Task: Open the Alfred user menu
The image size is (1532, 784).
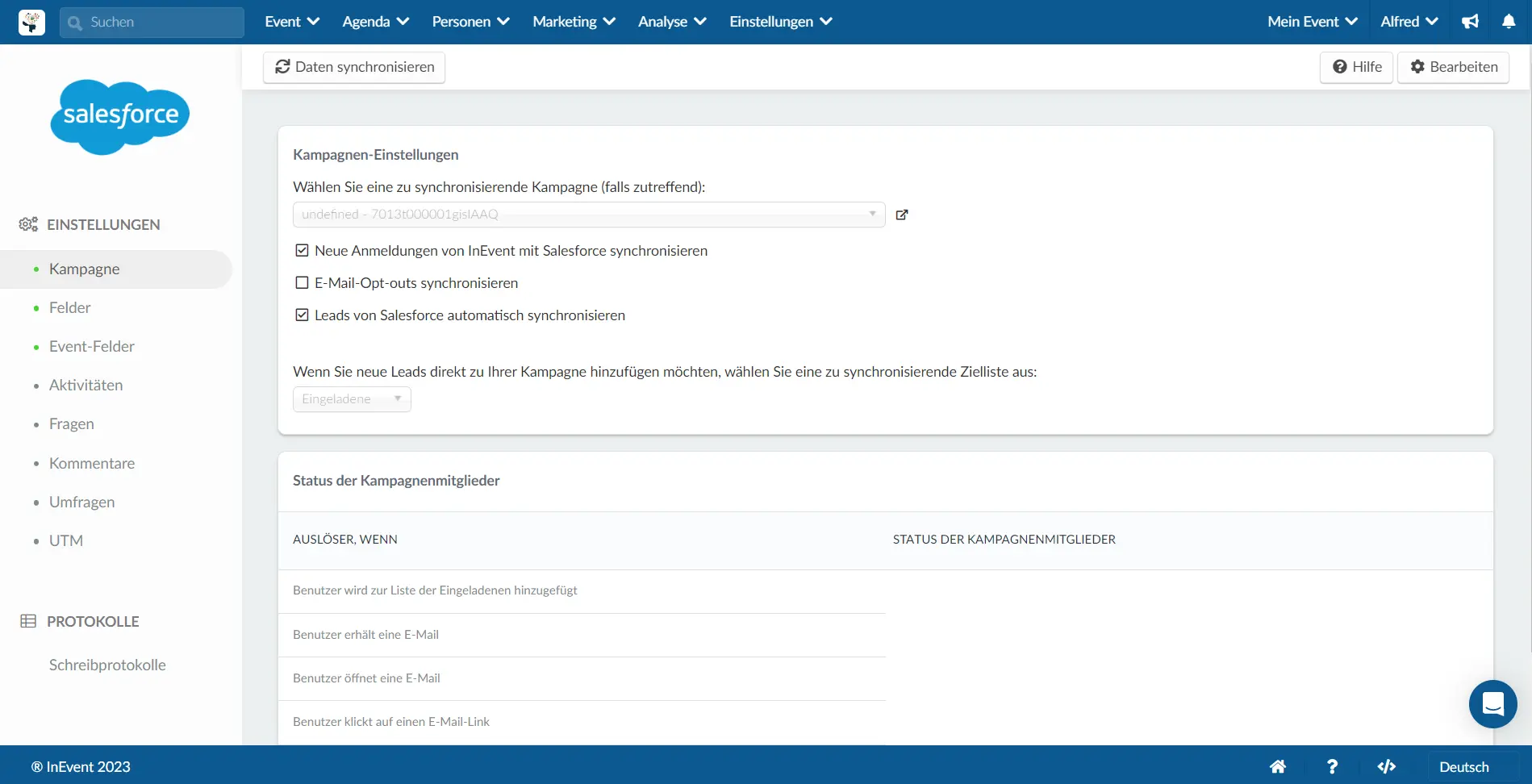Action: tap(1409, 22)
